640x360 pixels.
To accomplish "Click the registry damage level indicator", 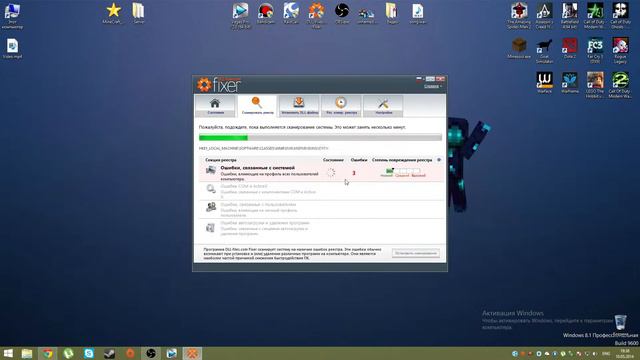I will pos(403,173).
